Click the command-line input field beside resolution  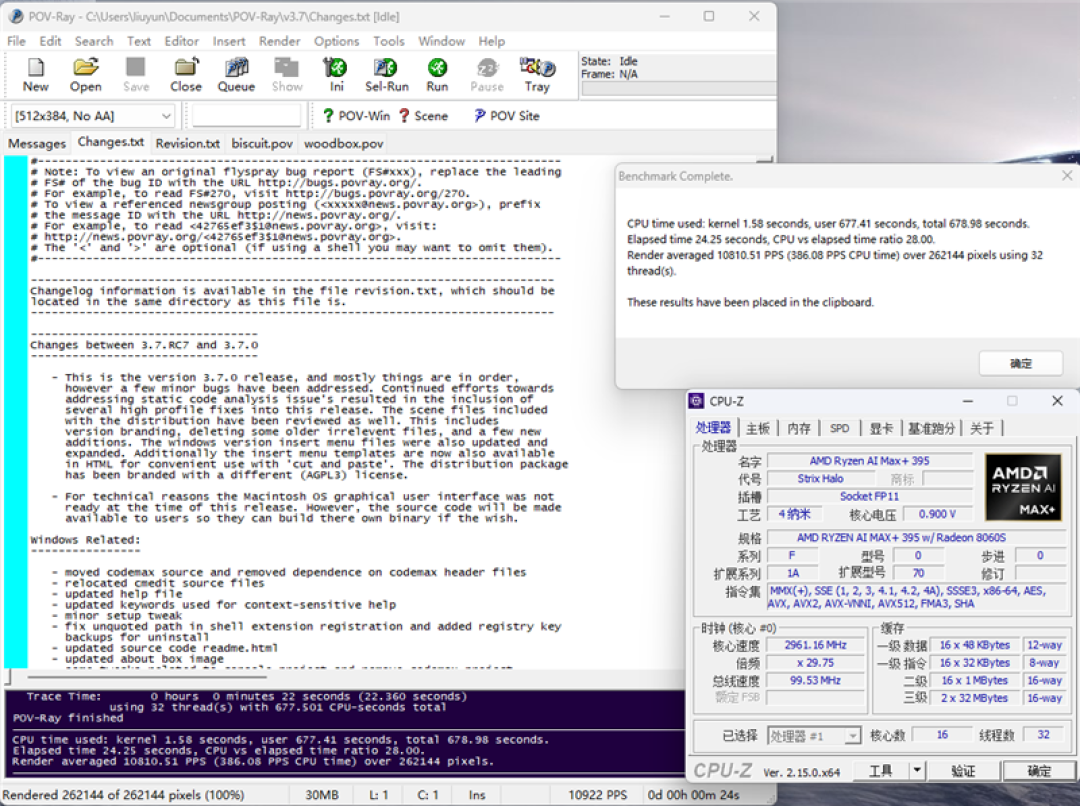tap(247, 116)
